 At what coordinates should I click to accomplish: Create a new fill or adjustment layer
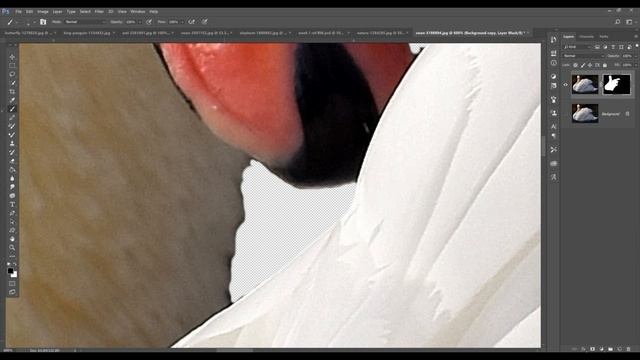click(601, 349)
